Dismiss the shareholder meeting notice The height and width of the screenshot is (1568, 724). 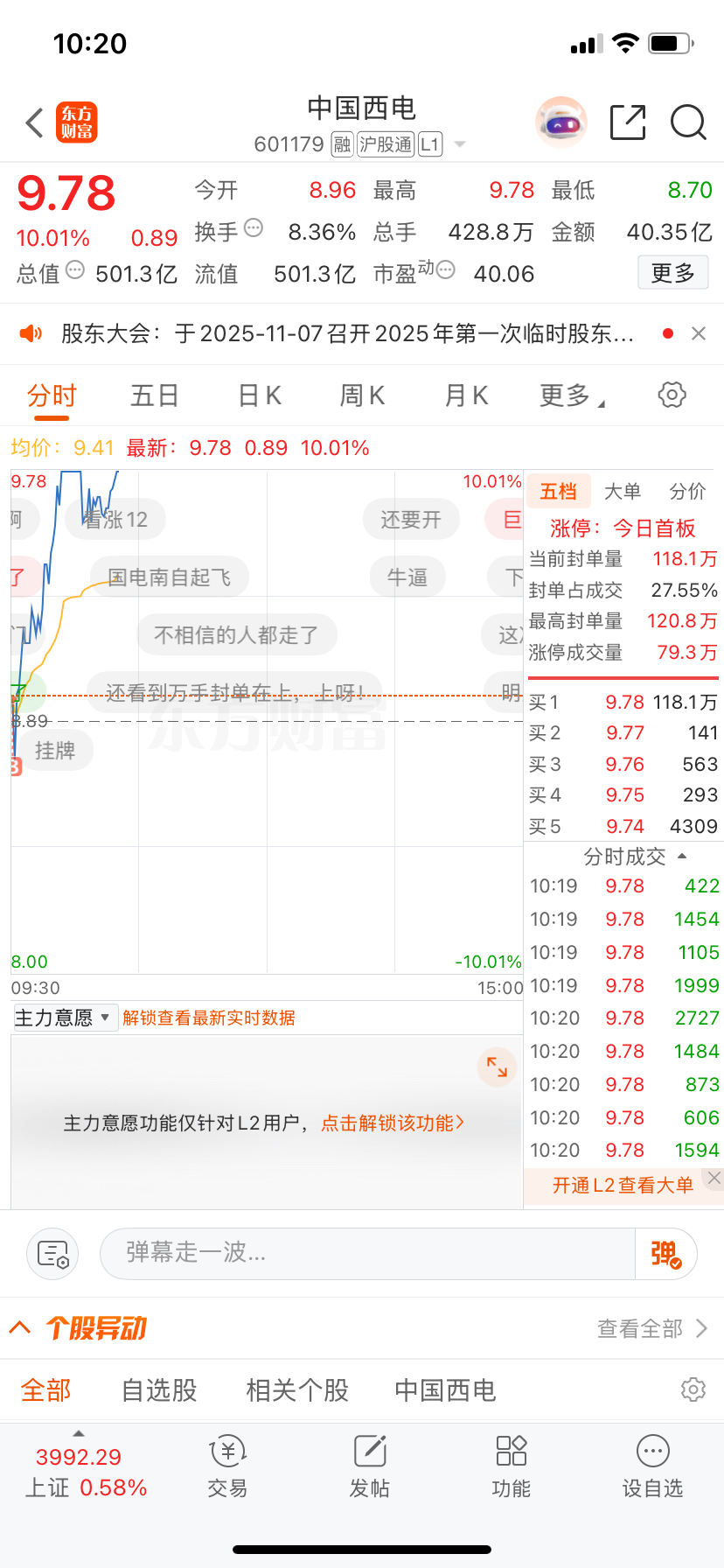(x=699, y=333)
